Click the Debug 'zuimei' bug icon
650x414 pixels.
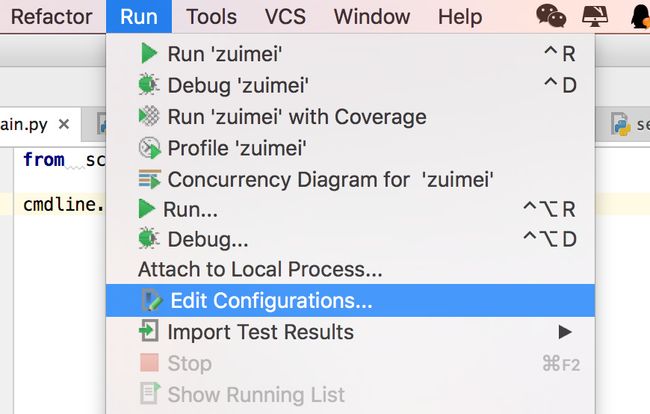click(148, 85)
